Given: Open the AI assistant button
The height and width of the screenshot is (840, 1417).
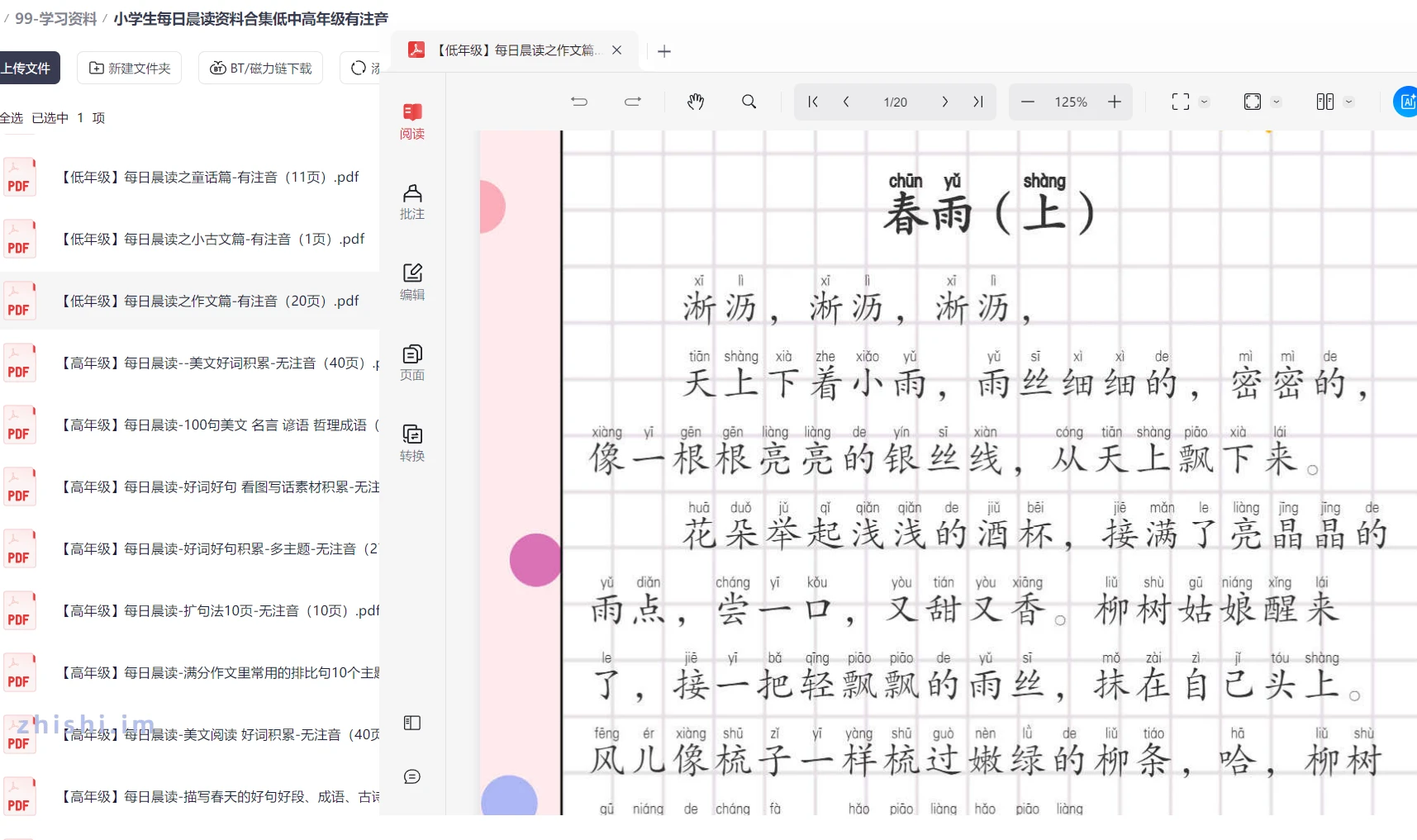Looking at the screenshot, I should pyautogui.click(x=1406, y=102).
